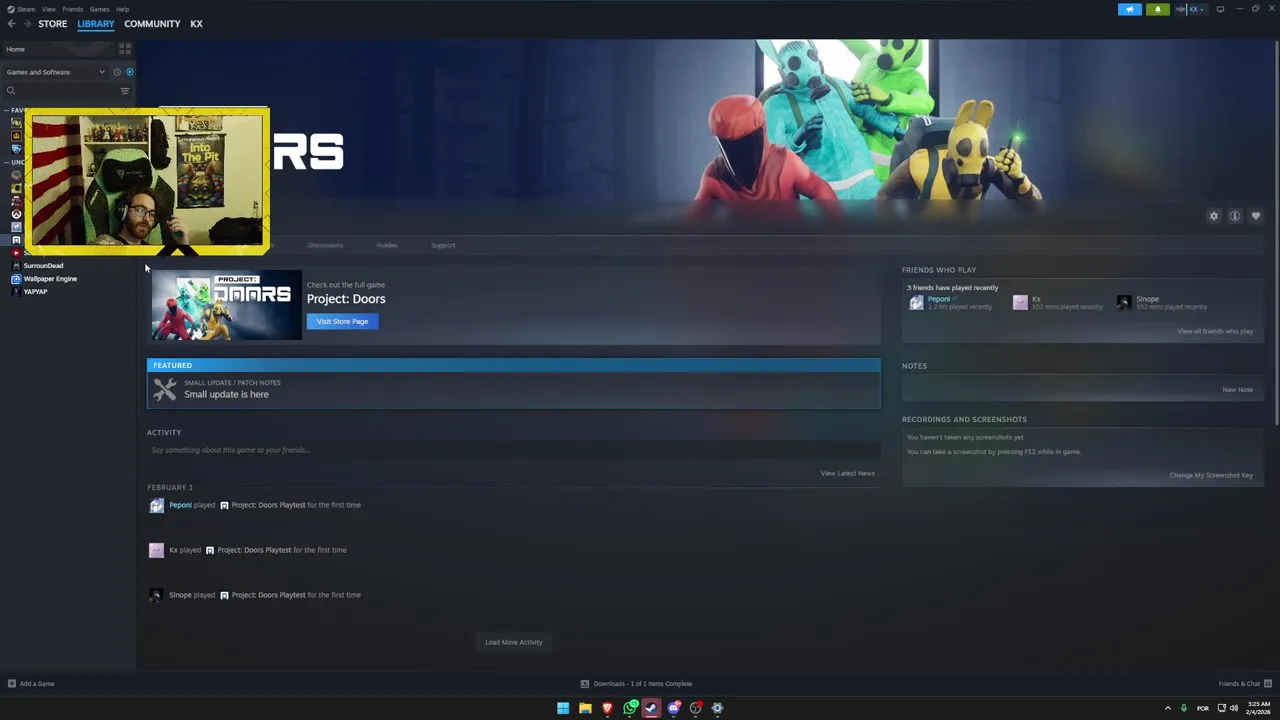Click Load More Activity button

tap(514, 642)
